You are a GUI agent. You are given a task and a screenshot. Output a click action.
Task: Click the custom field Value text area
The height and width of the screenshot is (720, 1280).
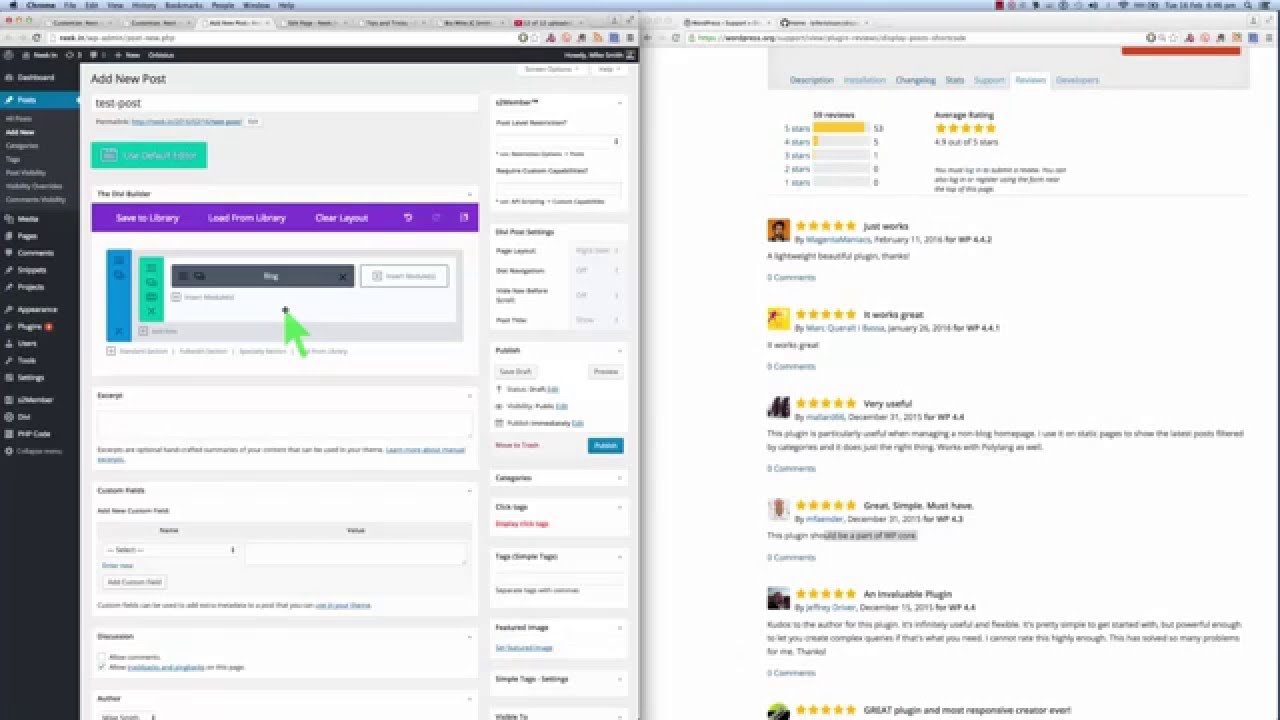[x=356, y=553]
